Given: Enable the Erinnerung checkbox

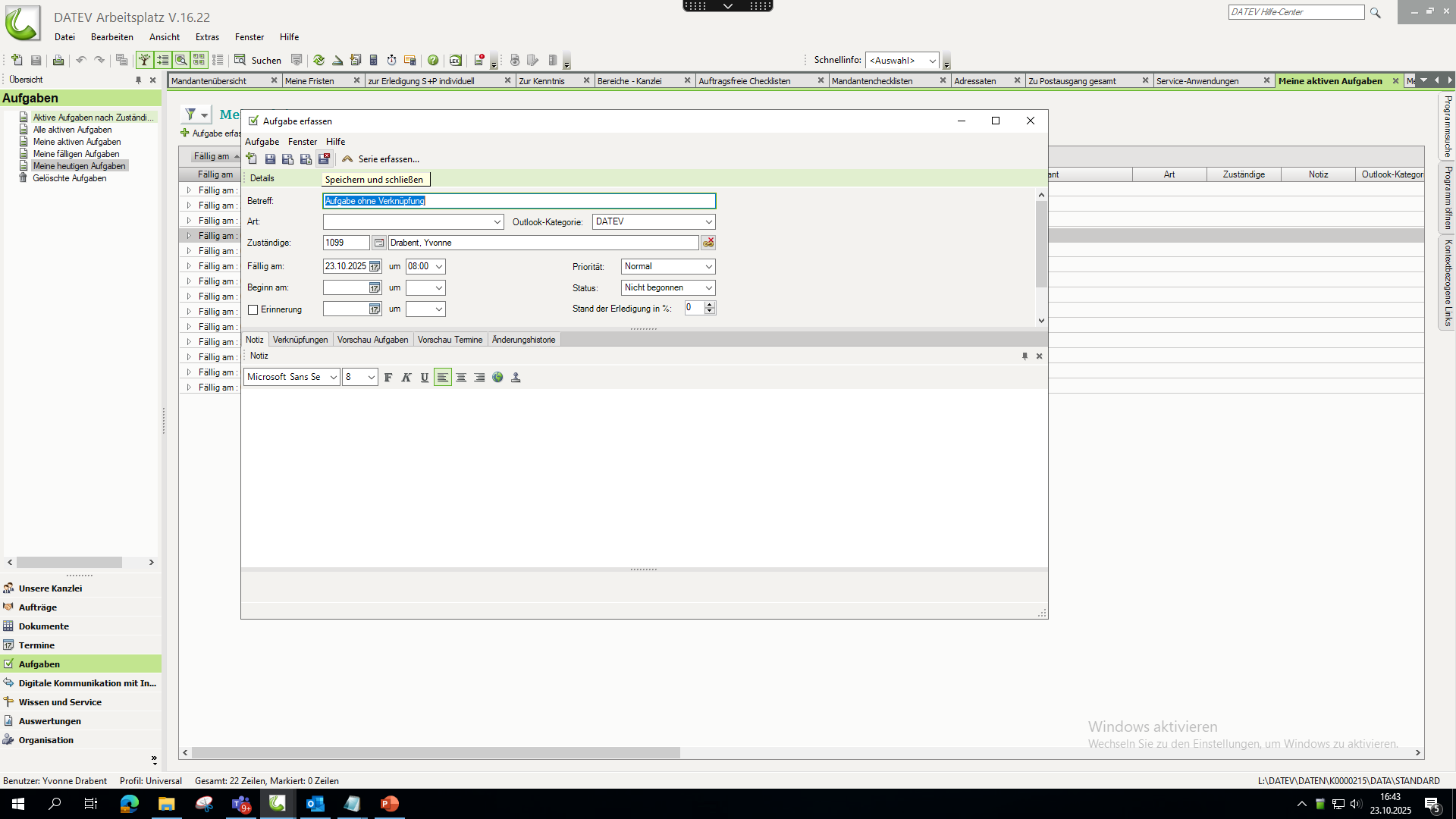Looking at the screenshot, I should [x=253, y=309].
